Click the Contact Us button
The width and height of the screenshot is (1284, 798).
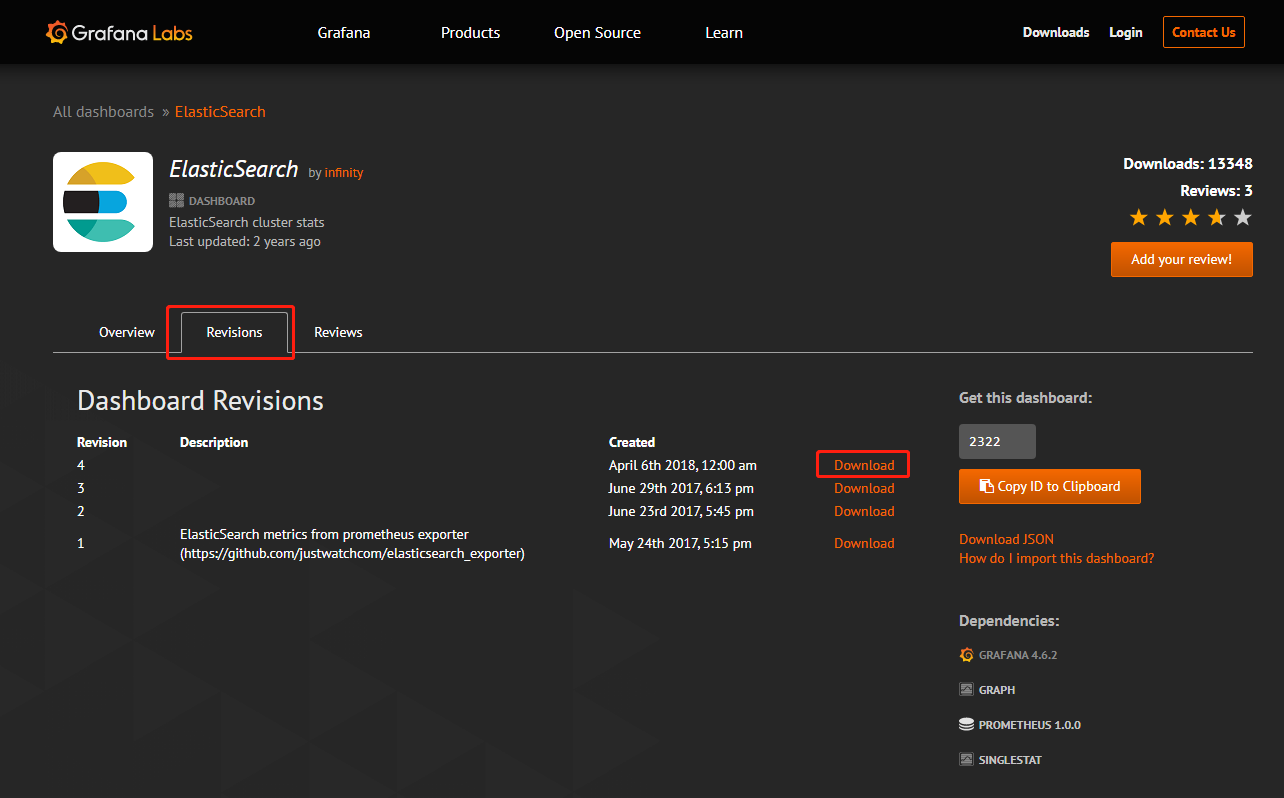tap(1203, 32)
